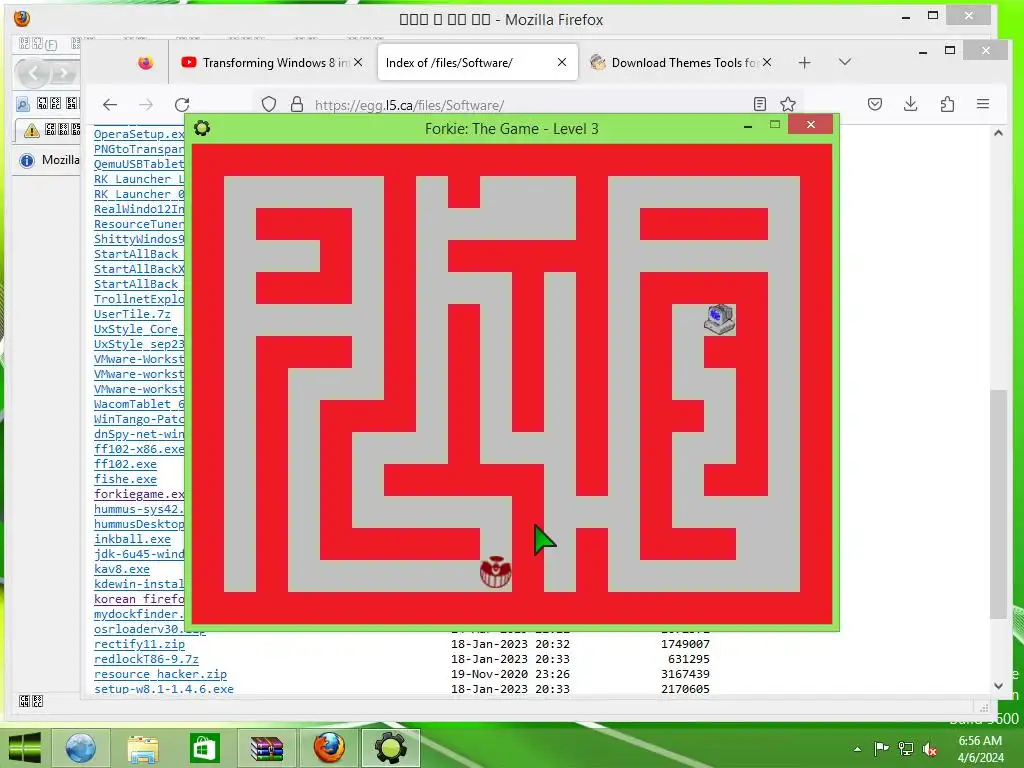
Task: Download fishe.exe link
Action: click(x=125, y=479)
